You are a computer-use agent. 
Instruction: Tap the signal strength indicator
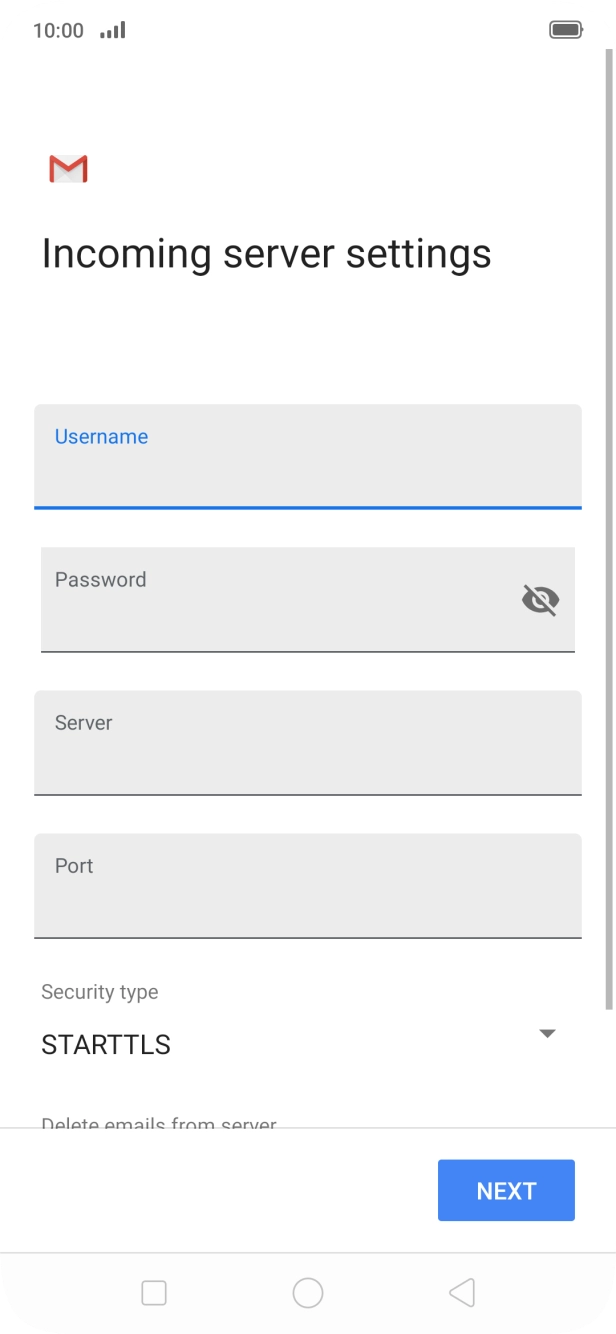tap(113, 30)
